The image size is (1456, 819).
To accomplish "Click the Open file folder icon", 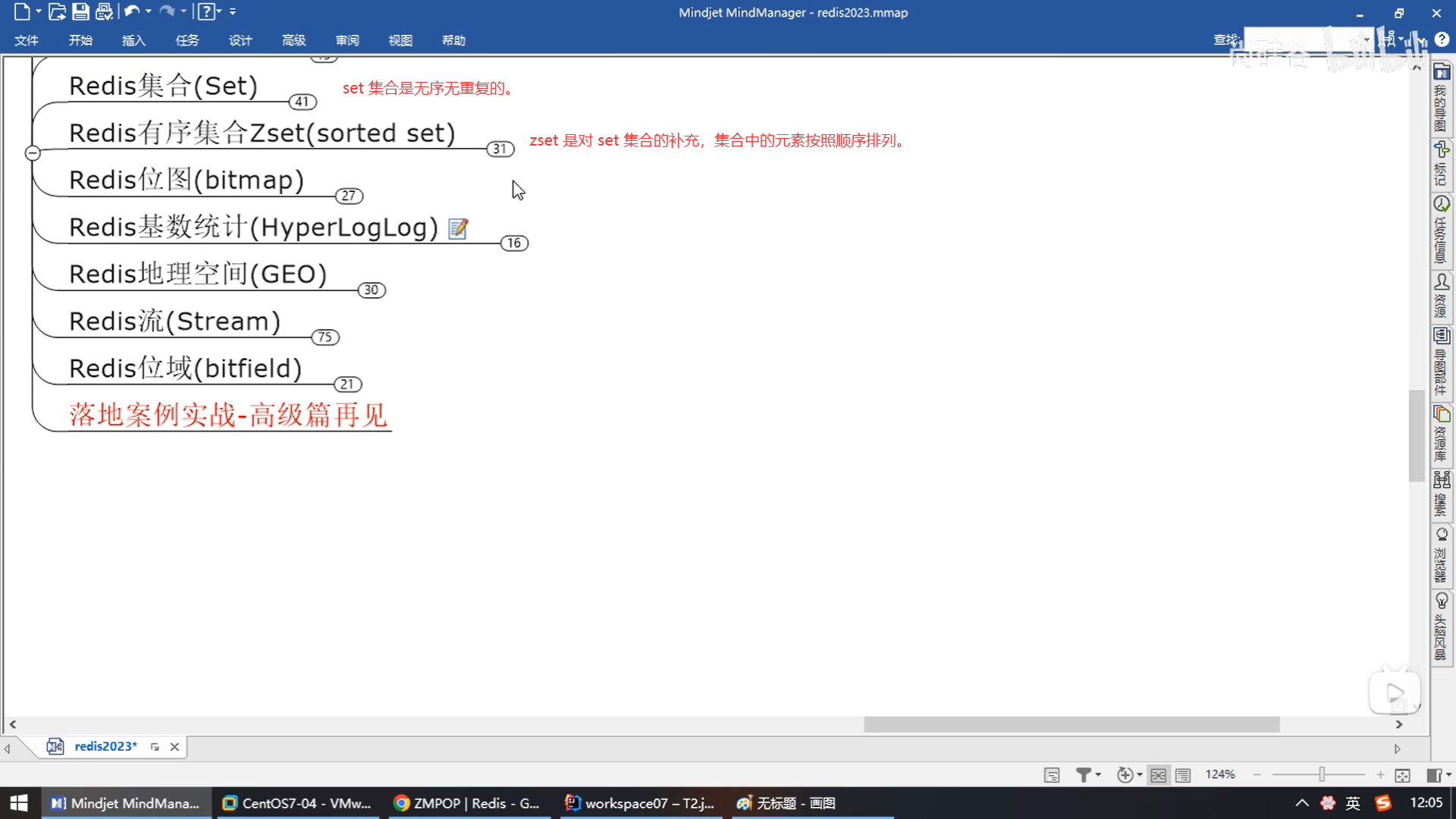I will click(x=57, y=11).
